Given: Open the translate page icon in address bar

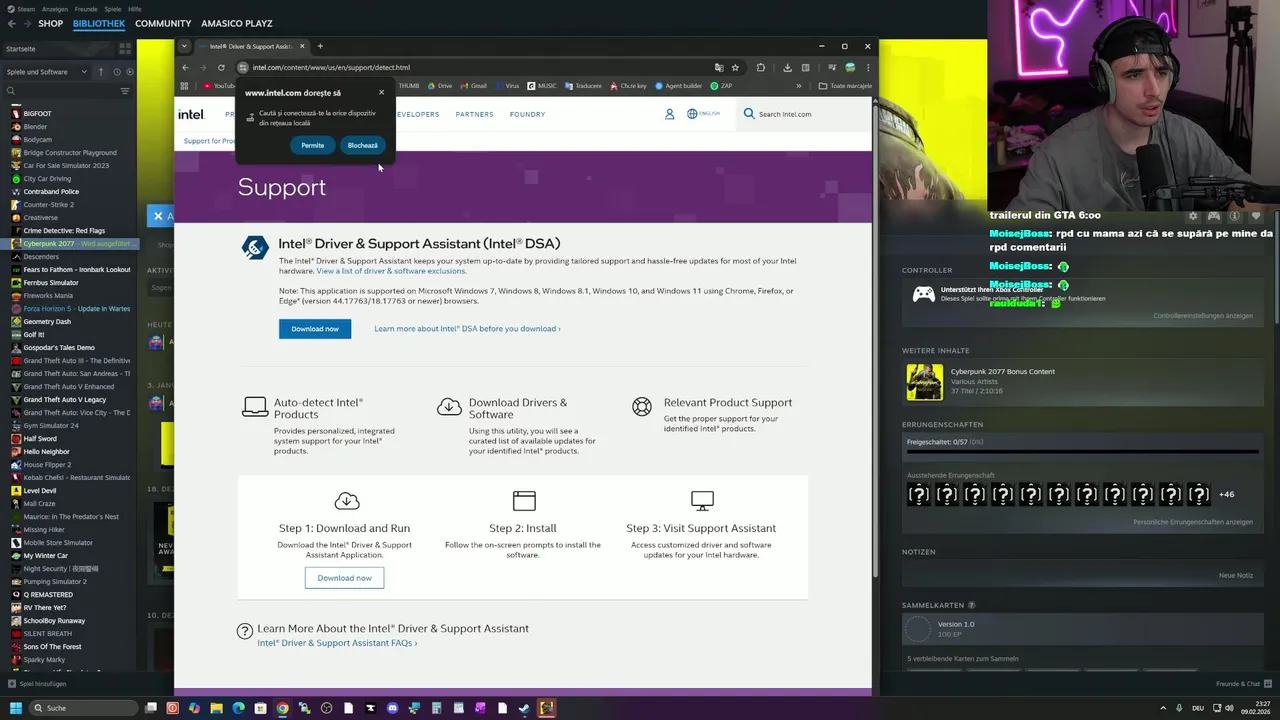Looking at the screenshot, I should 718,67.
